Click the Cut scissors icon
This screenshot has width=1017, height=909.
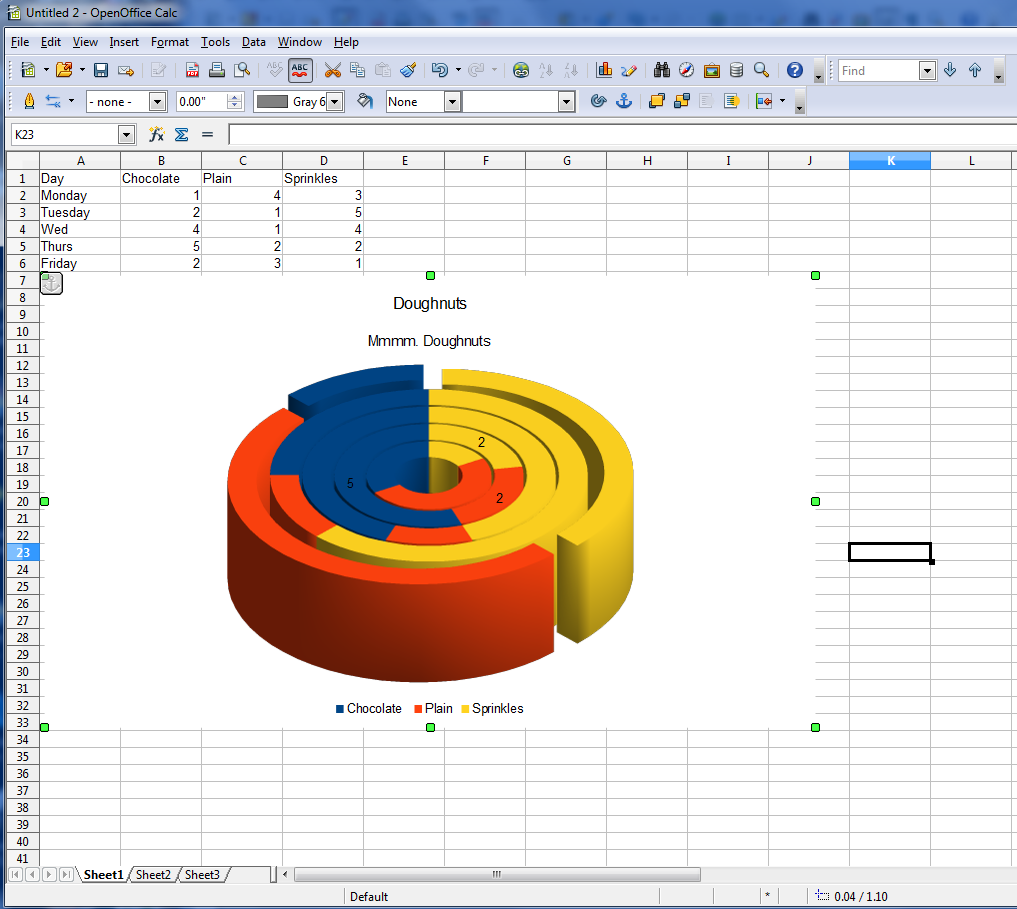pyautogui.click(x=333, y=70)
